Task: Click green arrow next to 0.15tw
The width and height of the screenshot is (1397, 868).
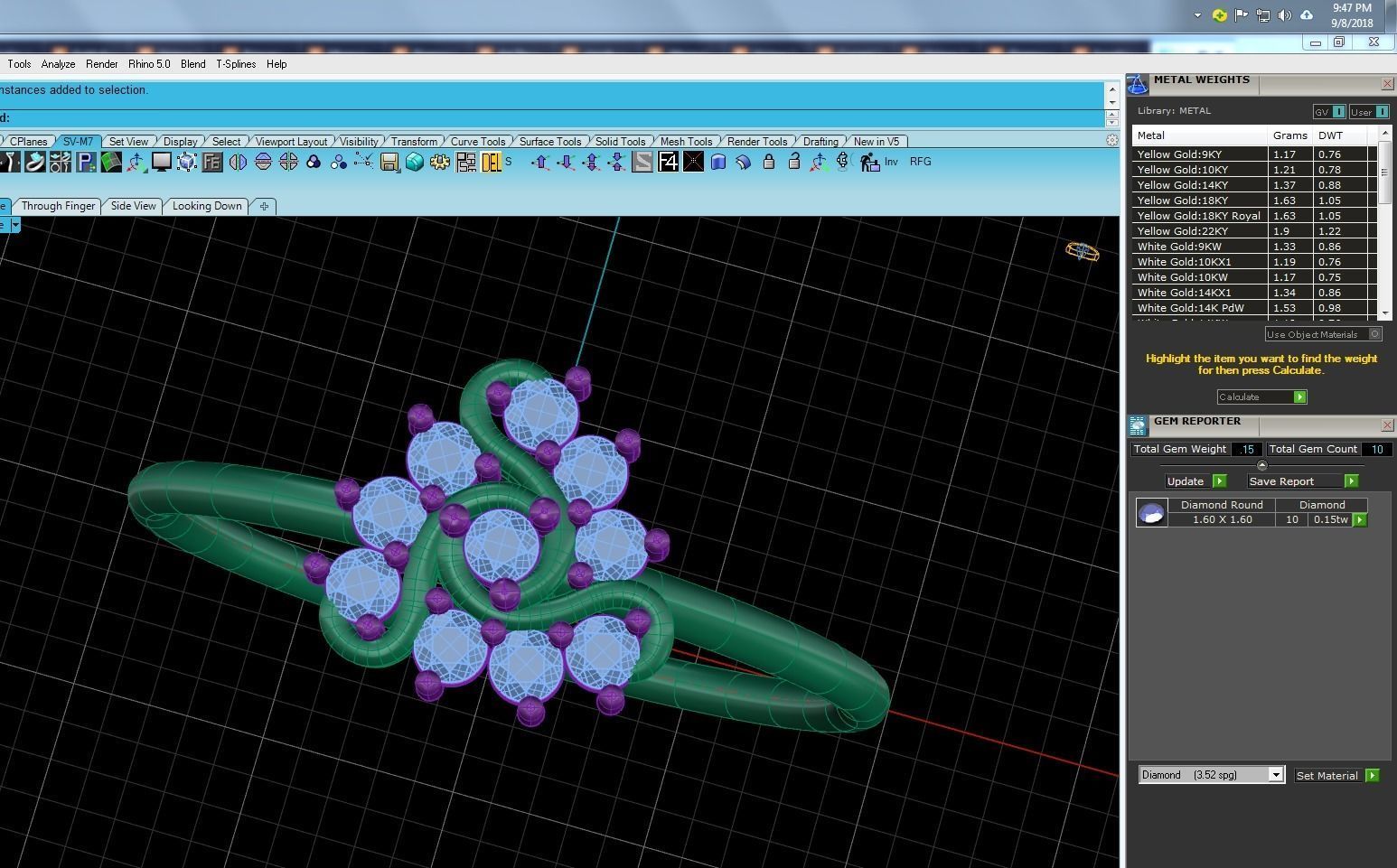Action: (x=1359, y=519)
